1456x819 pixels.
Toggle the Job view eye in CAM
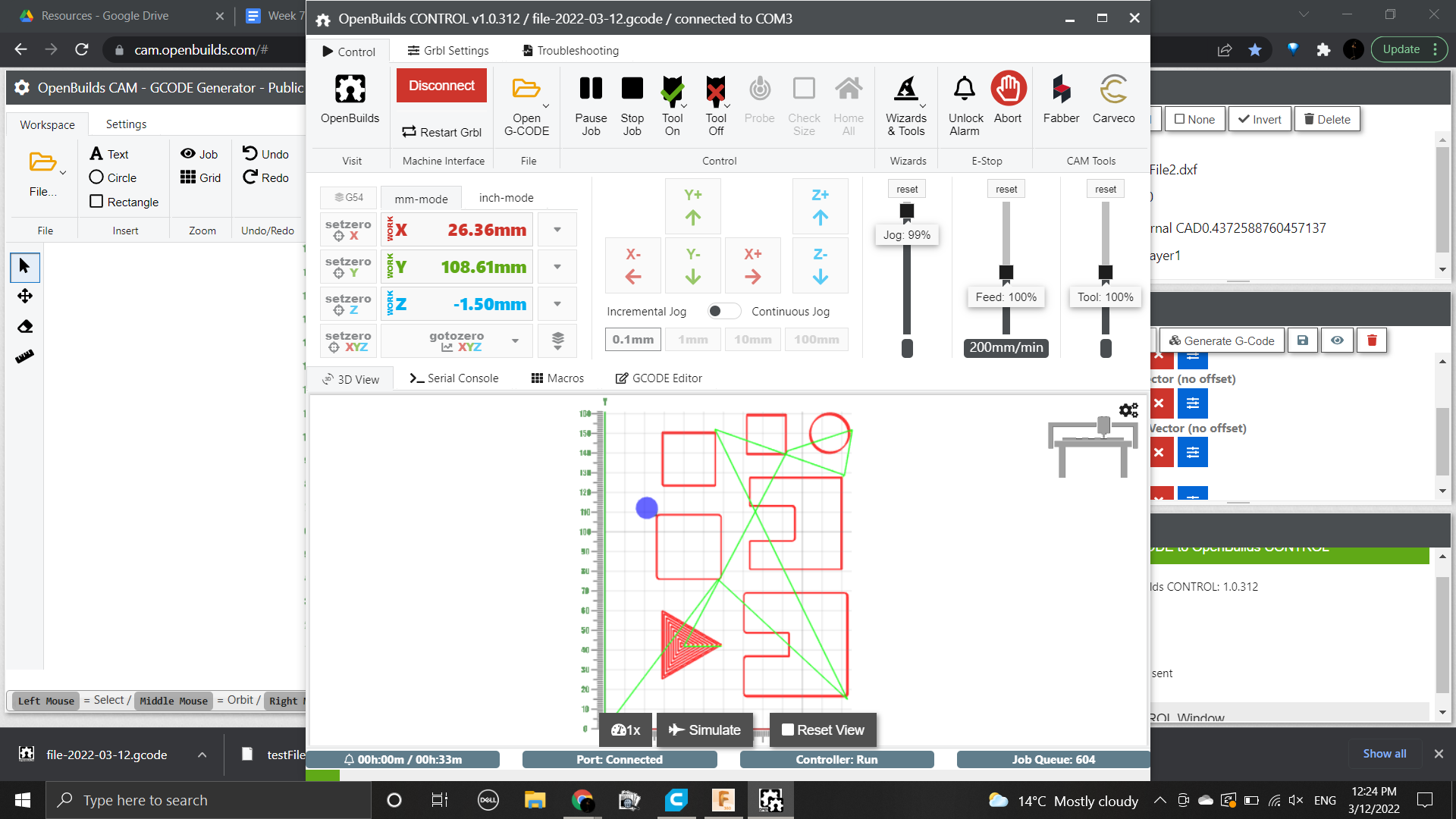tap(199, 154)
